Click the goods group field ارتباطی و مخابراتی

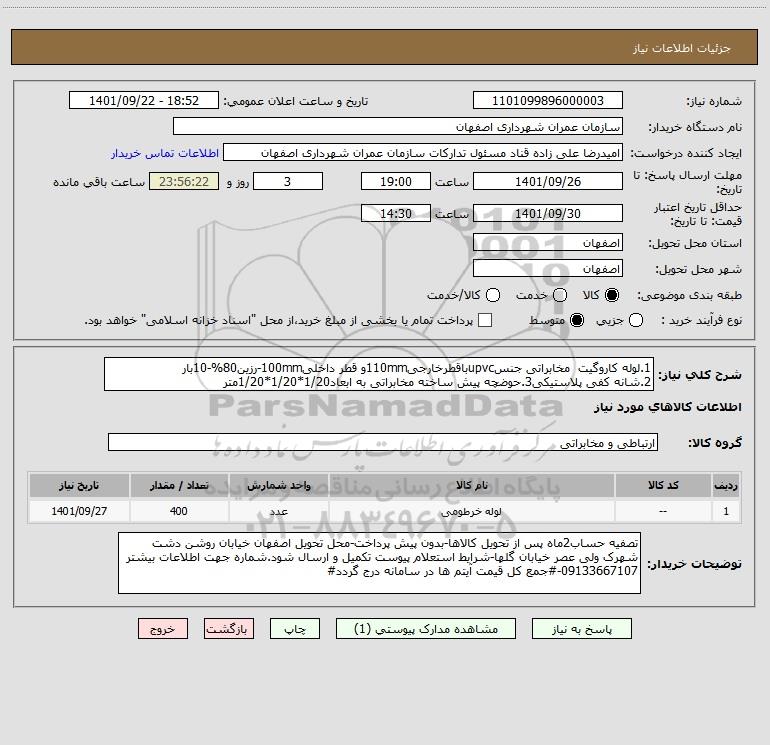pos(383,442)
